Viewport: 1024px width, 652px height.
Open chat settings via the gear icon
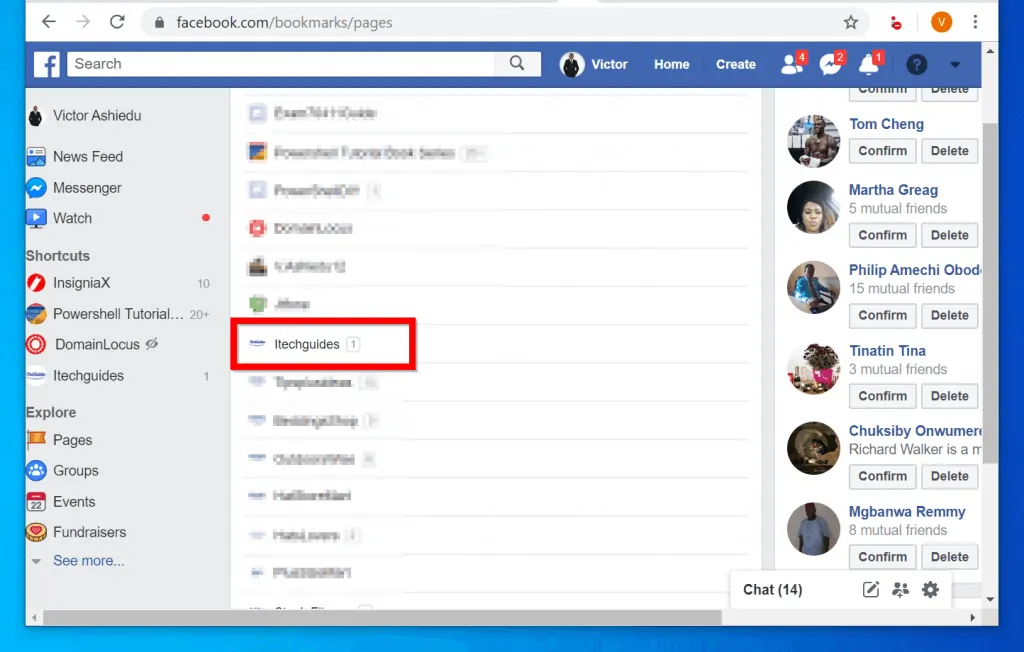click(x=930, y=590)
